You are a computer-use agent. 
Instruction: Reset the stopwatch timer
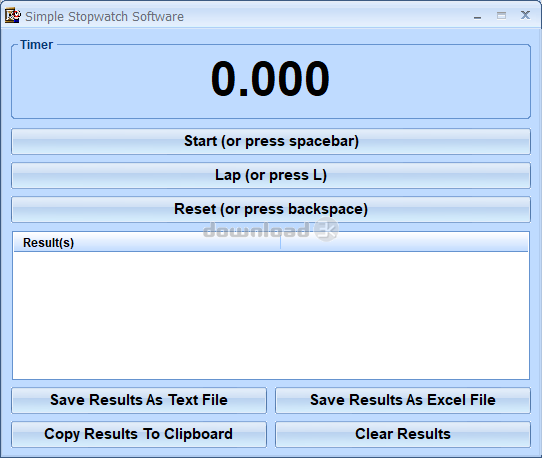pos(271,209)
